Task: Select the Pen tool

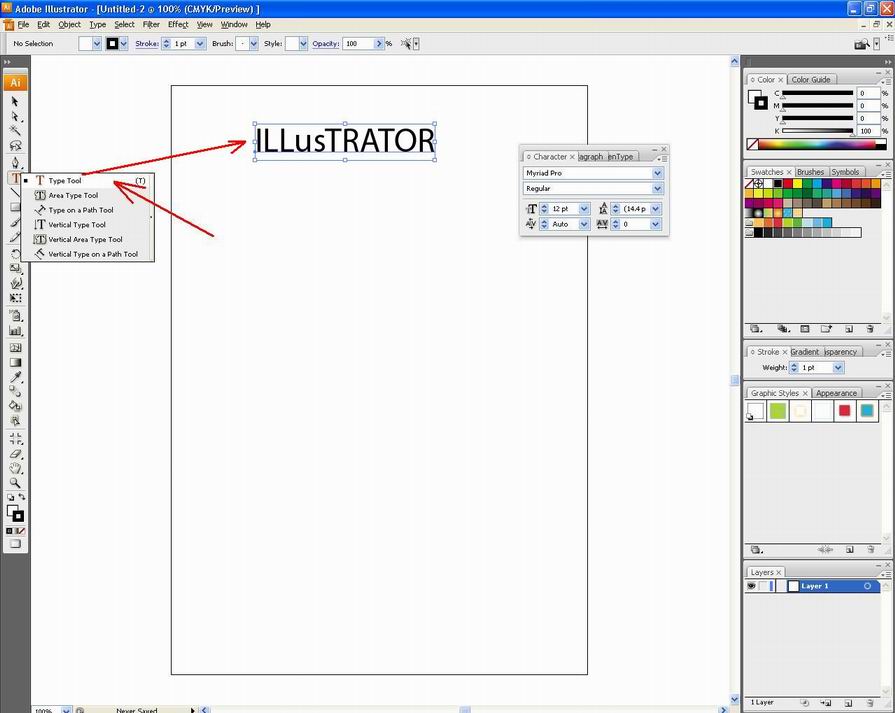Action: [x=15, y=163]
